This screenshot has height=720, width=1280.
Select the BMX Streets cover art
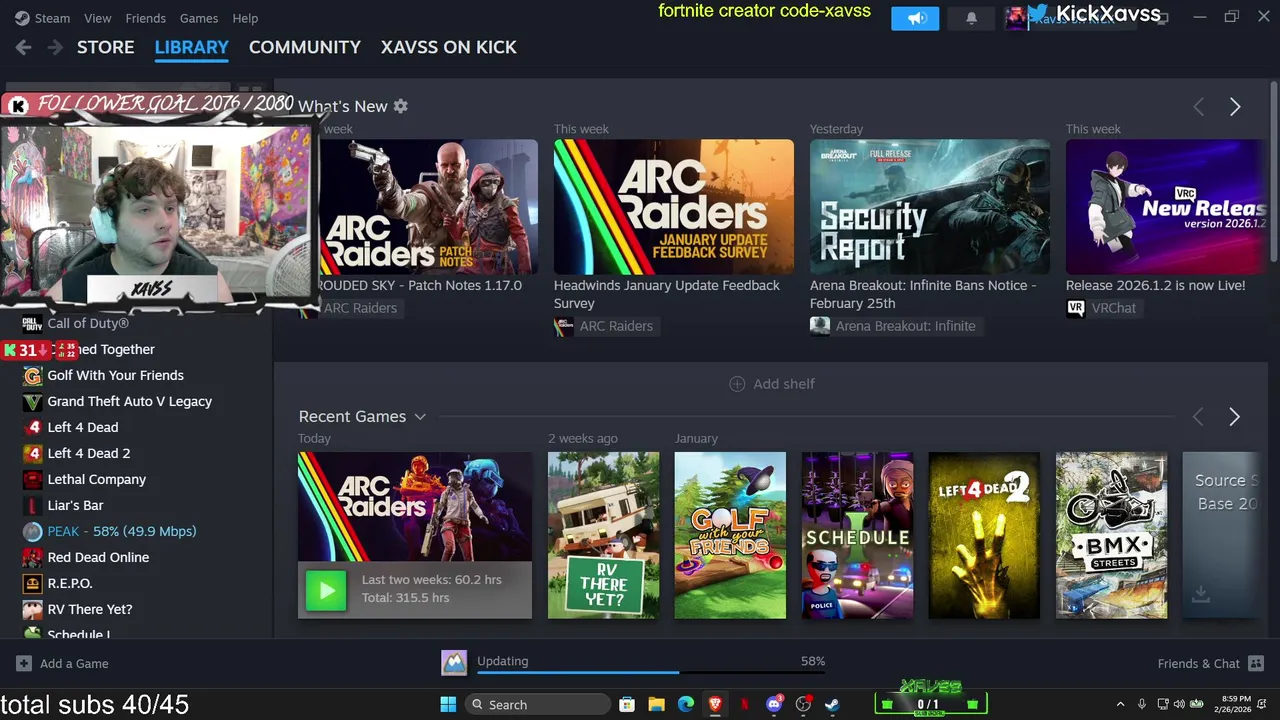(1111, 535)
